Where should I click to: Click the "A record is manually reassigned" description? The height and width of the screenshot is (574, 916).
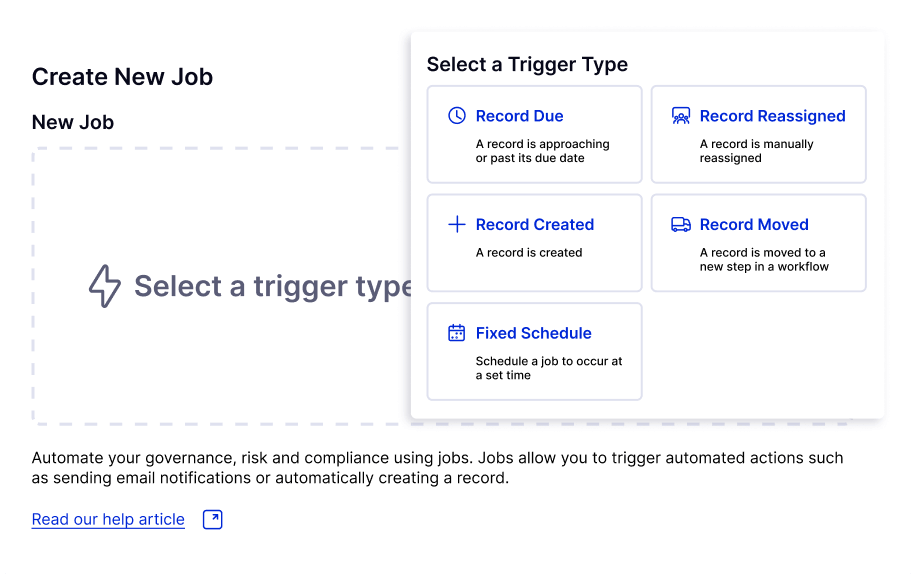click(756, 151)
